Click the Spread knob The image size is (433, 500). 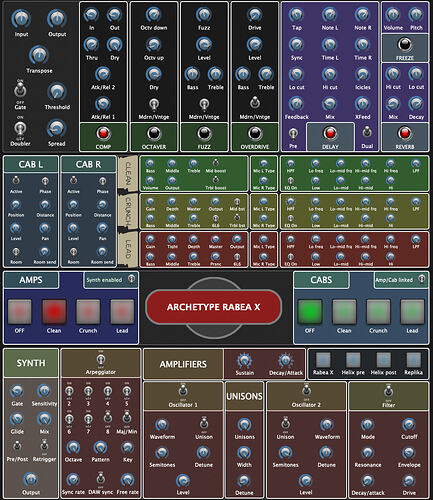(x=57, y=129)
